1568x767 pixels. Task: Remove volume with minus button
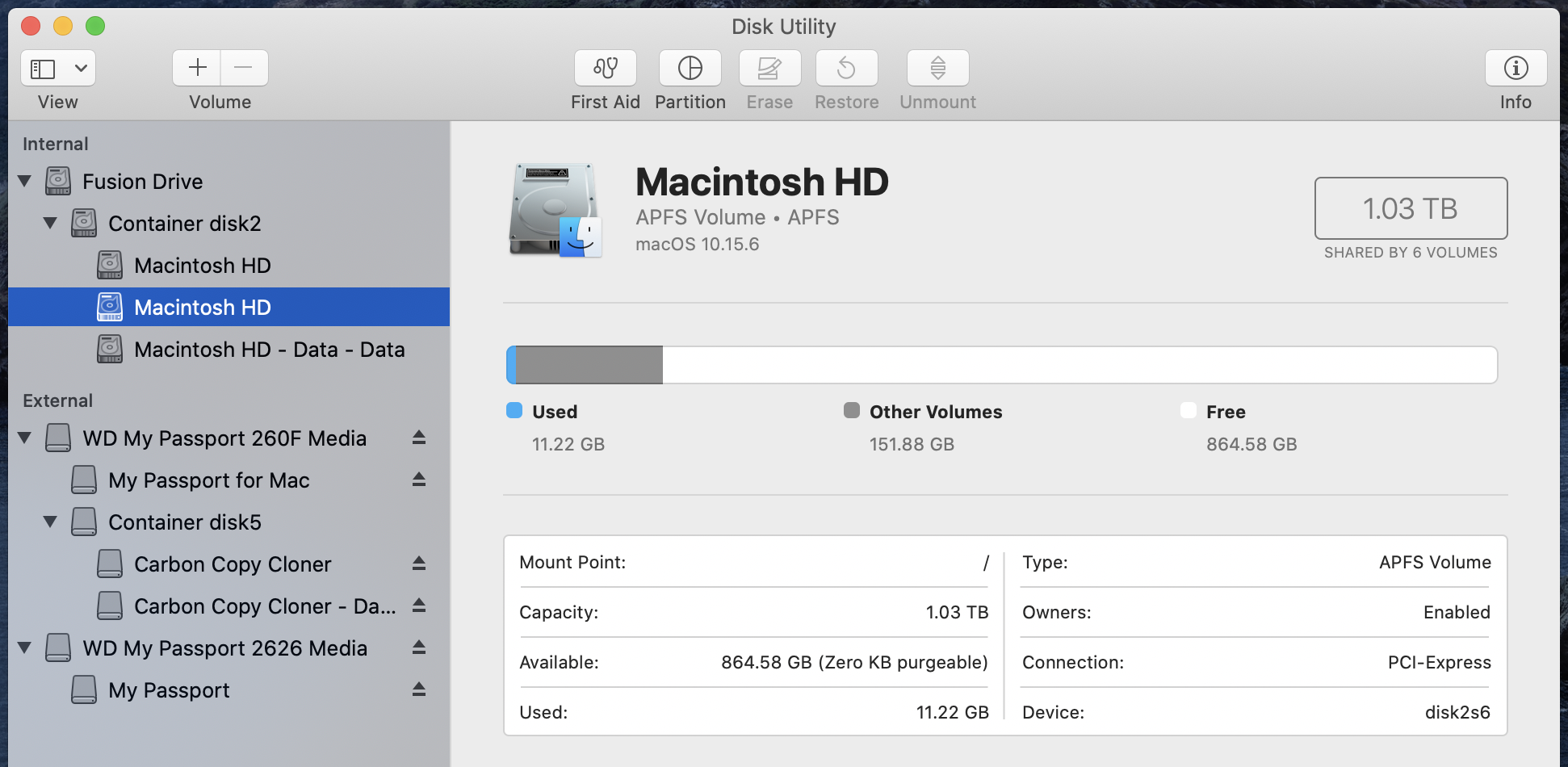tap(244, 68)
